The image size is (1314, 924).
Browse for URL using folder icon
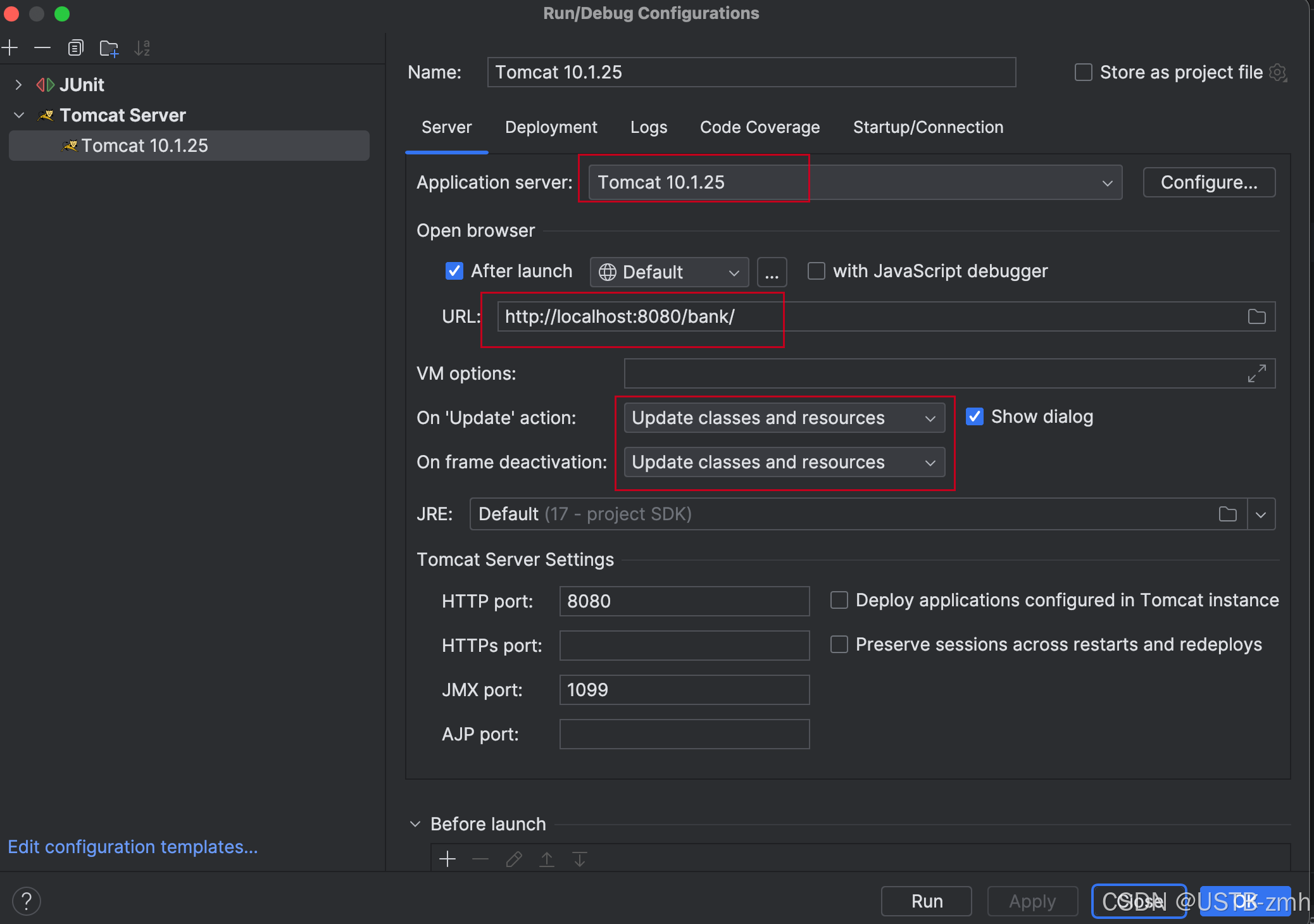pos(1257,316)
